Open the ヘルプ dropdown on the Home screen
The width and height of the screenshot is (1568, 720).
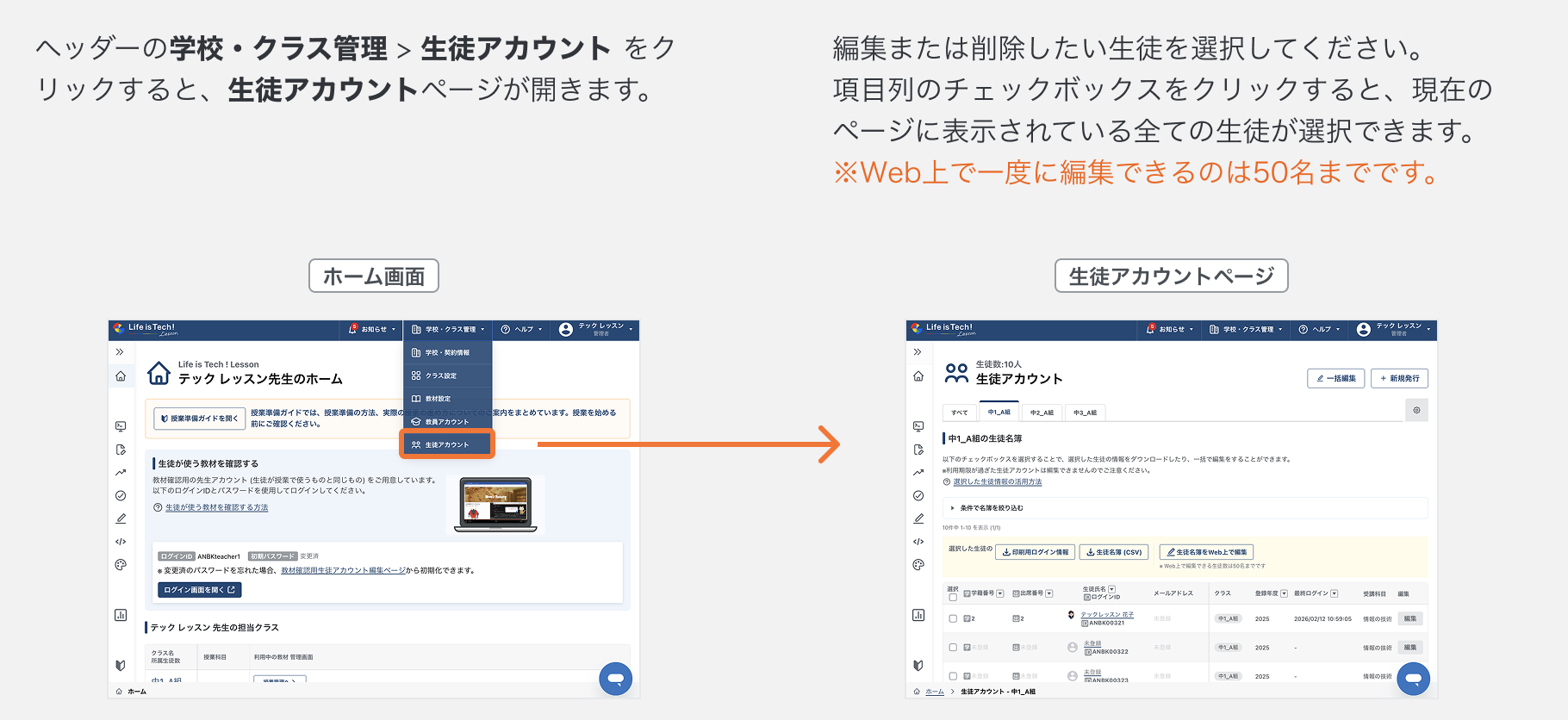point(522,329)
